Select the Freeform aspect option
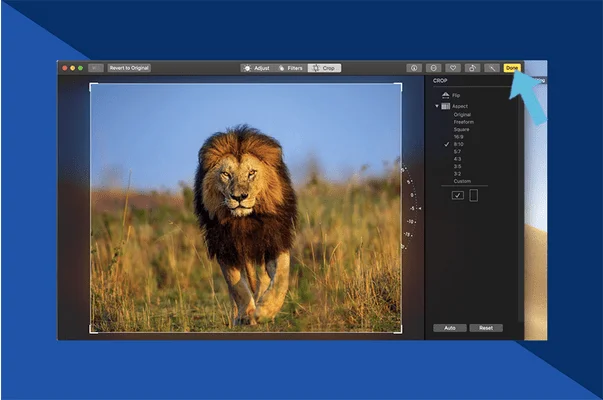The width and height of the screenshot is (603, 400). point(463,122)
